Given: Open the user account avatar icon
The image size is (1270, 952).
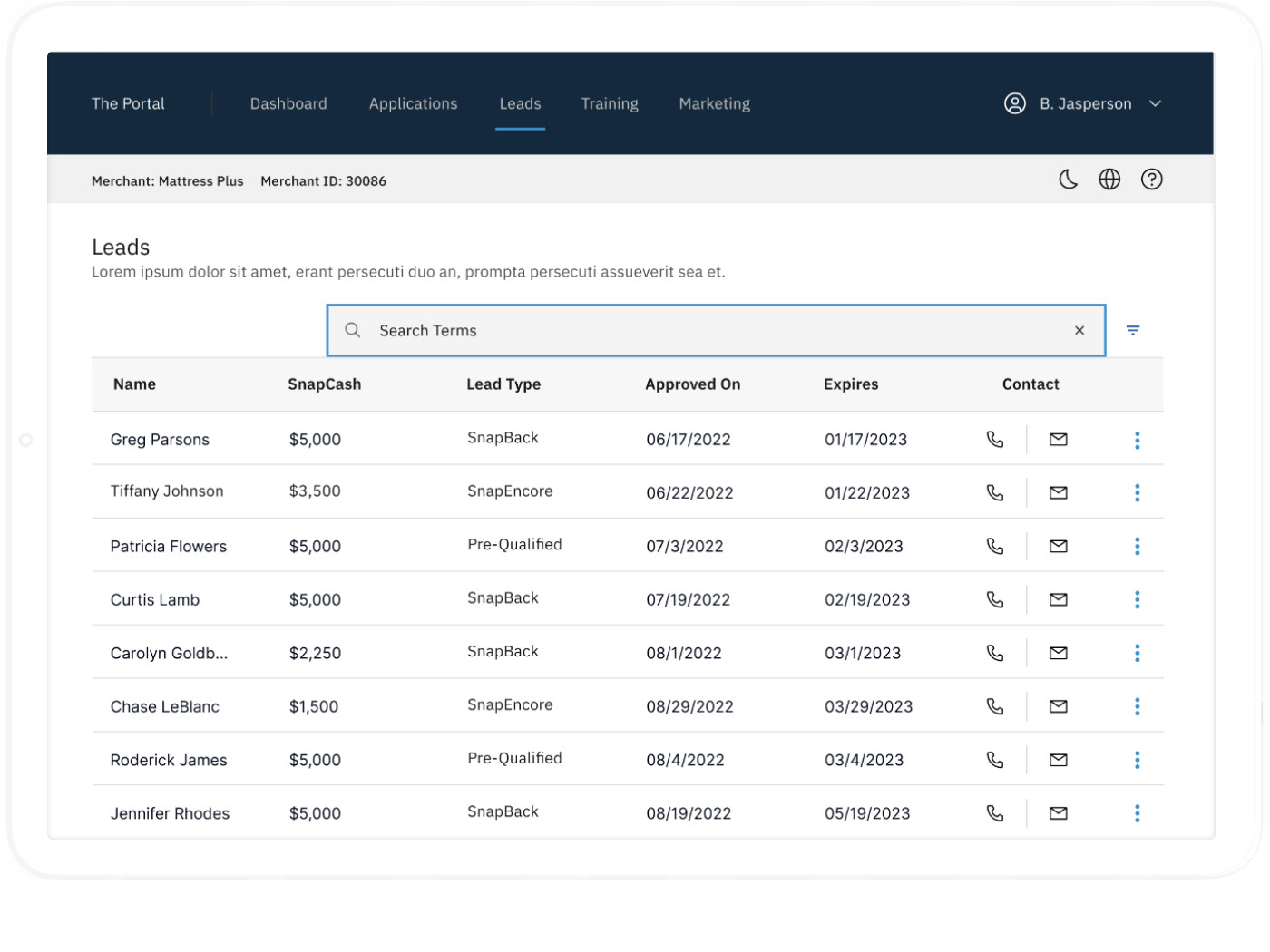Looking at the screenshot, I should 1015,103.
